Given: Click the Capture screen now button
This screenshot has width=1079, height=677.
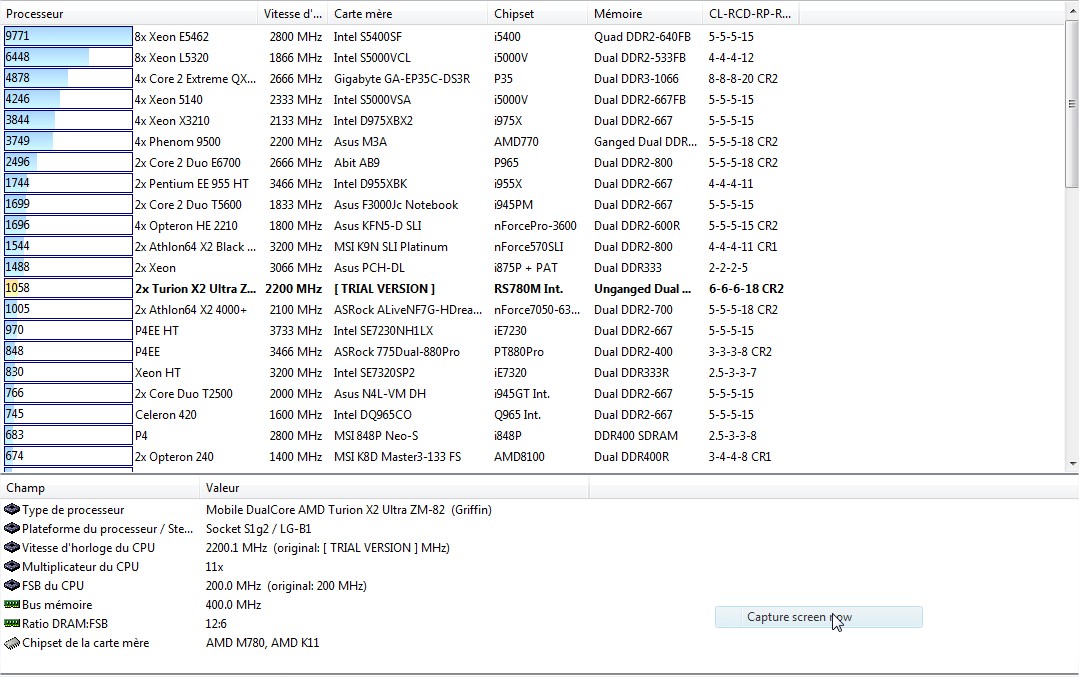Looking at the screenshot, I should click(x=819, y=617).
